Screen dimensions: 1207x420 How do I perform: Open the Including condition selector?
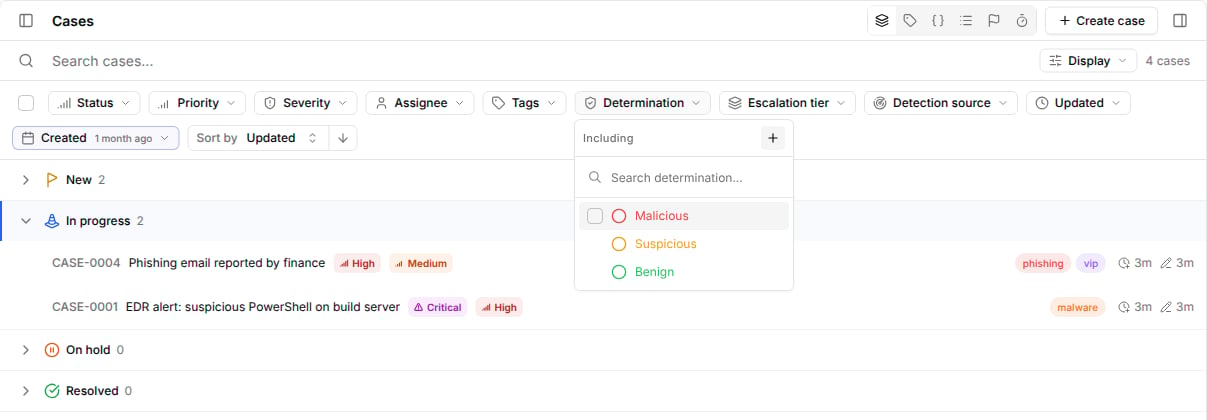(x=608, y=138)
